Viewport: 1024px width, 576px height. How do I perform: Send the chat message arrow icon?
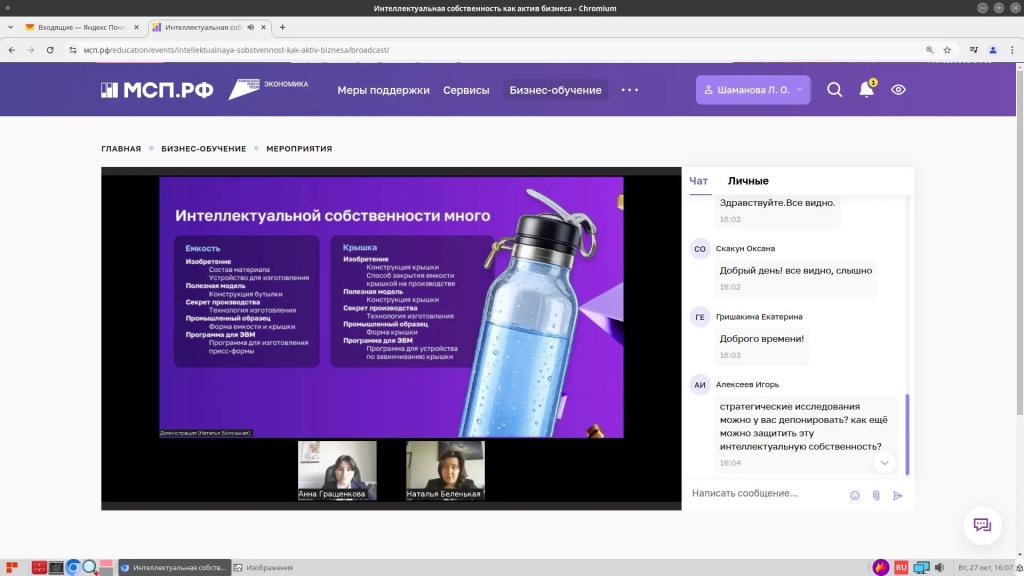pyautogui.click(x=898, y=496)
